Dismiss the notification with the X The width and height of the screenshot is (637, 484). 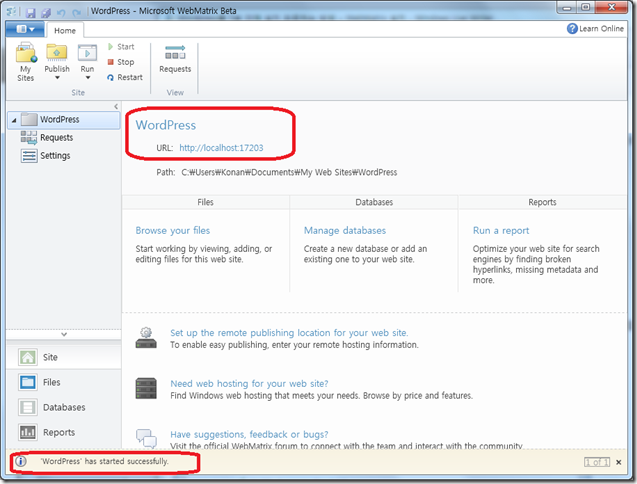coord(619,462)
